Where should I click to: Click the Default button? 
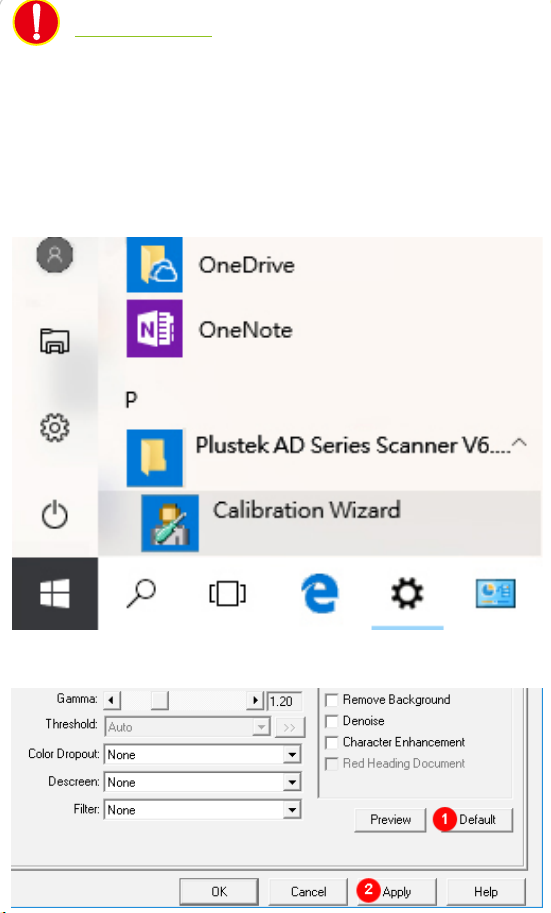click(x=472, y=820)
